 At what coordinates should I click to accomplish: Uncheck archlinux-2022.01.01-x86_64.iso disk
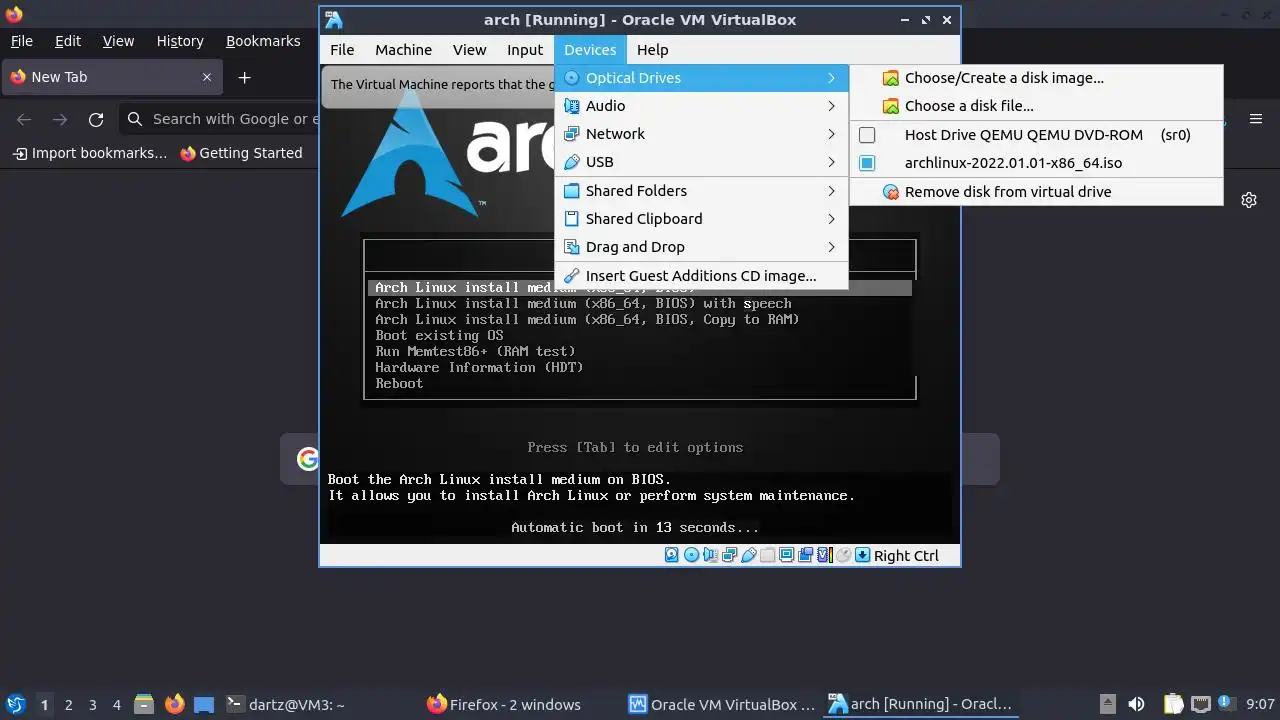click(867, 163)
